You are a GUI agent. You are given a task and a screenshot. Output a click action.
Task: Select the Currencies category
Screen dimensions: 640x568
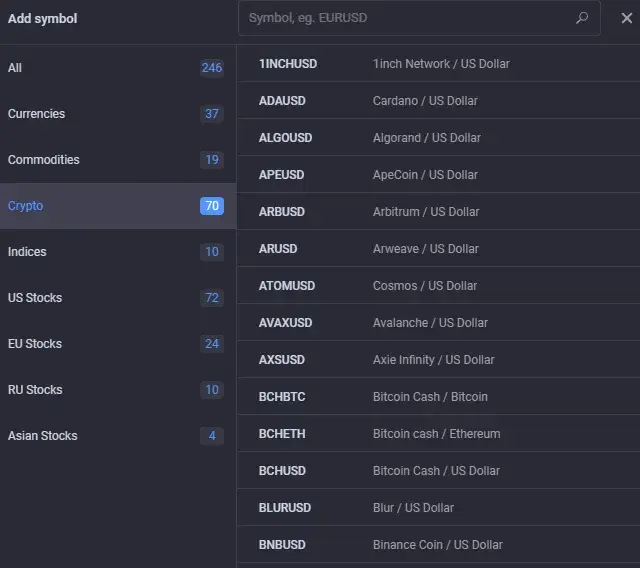(118, 114)
